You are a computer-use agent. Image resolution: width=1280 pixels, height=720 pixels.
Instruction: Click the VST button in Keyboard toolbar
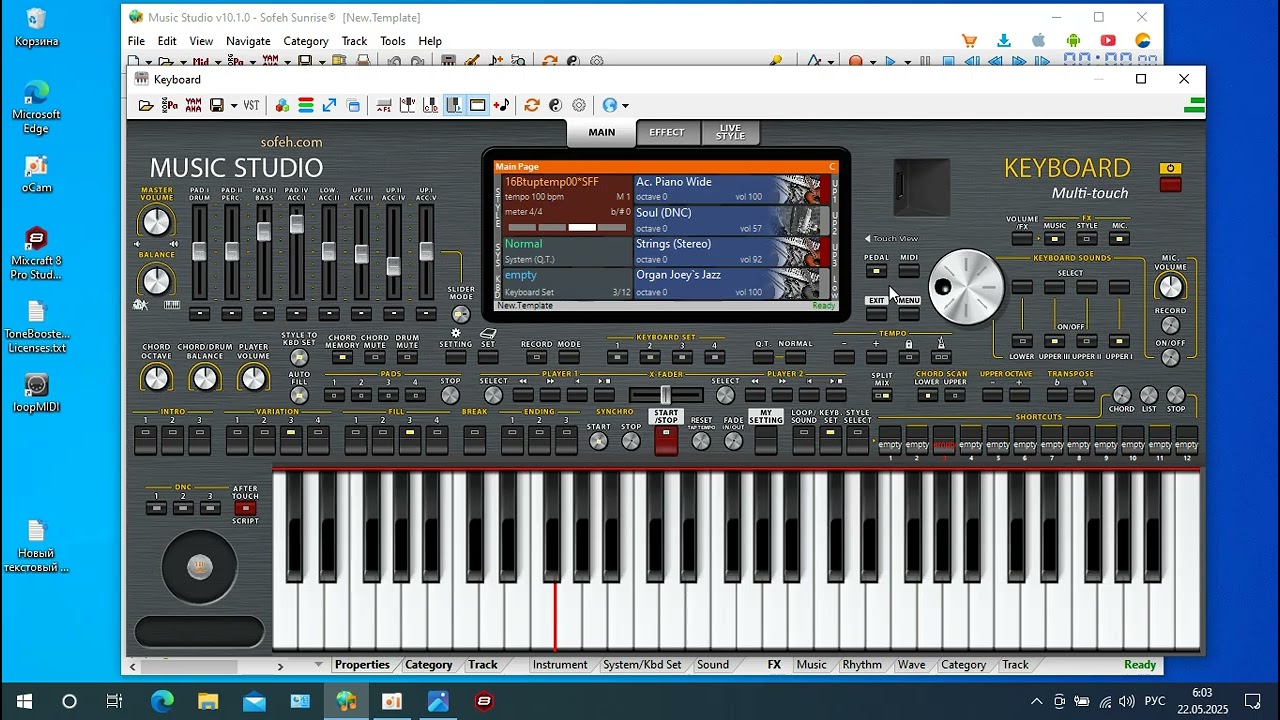pyautogui.click(x=251, y=105)
